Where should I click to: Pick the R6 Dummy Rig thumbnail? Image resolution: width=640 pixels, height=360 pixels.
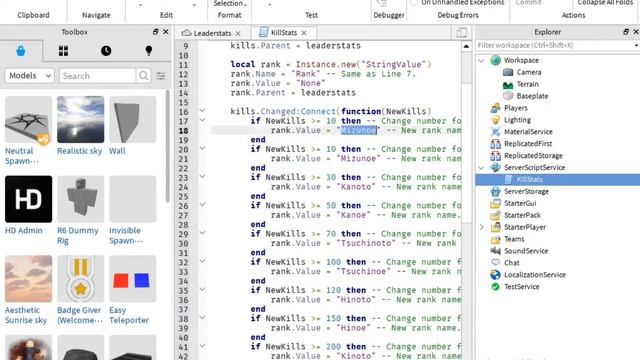[80, 199]
